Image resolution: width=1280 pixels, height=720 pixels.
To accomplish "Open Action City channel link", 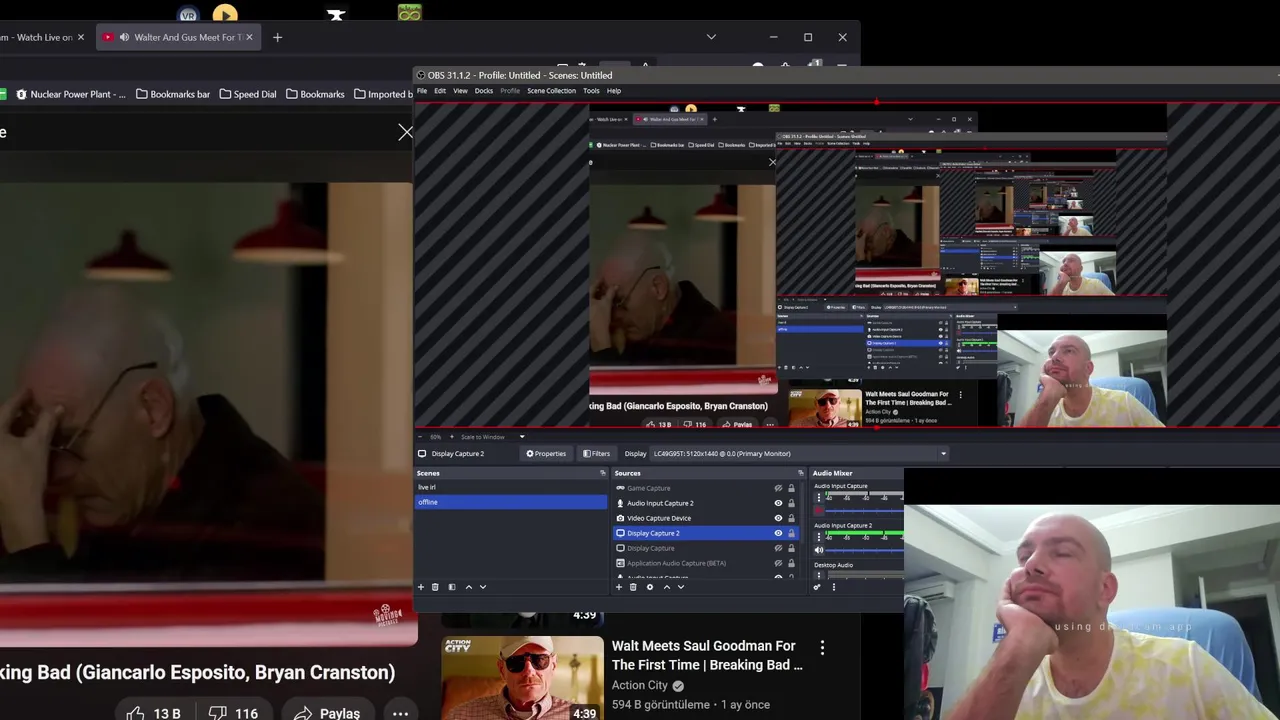I will [x=640, y=685].
